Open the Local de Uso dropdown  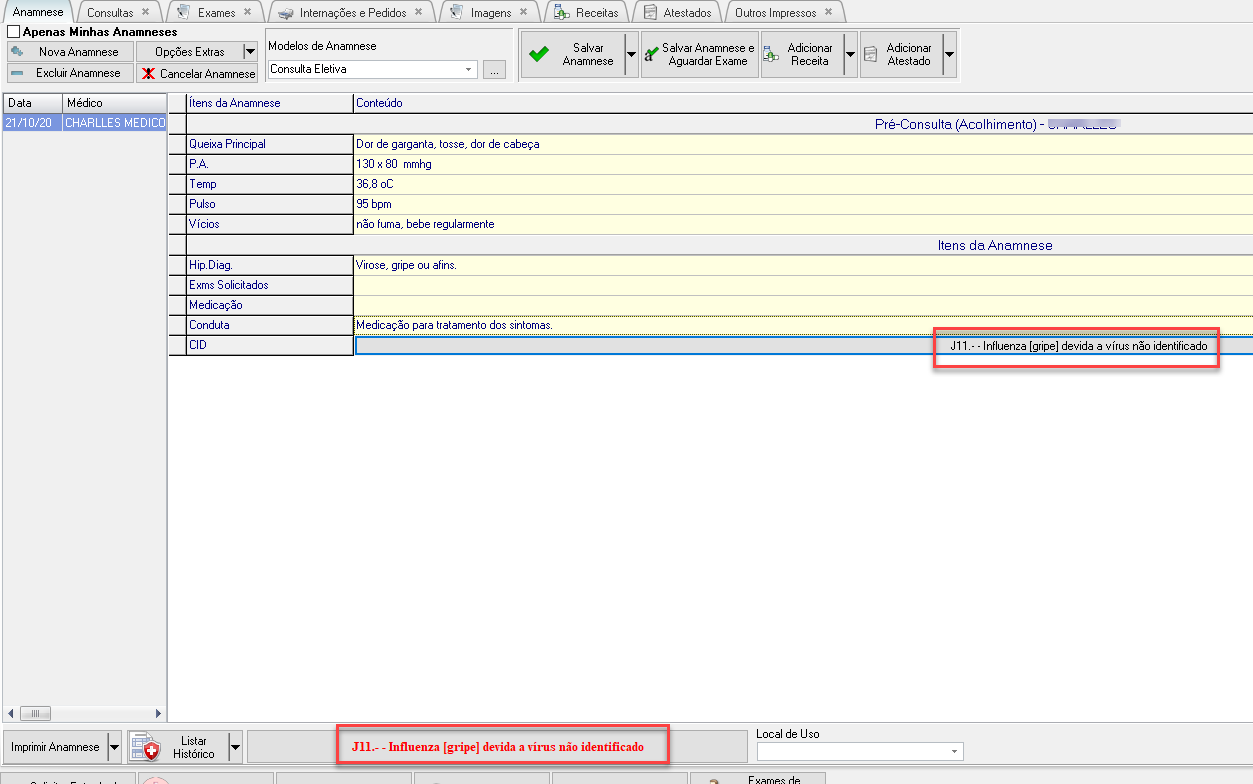954,751
